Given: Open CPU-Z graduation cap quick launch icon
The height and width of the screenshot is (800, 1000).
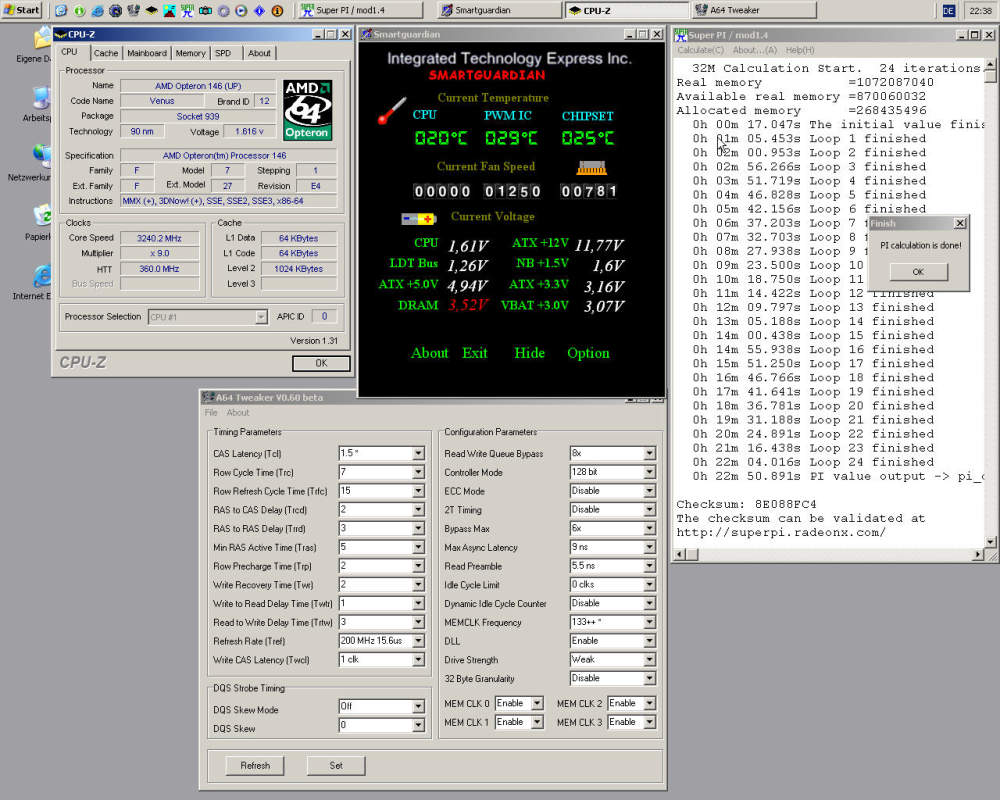Looking at the screenshot, I should tap(151, 10).
